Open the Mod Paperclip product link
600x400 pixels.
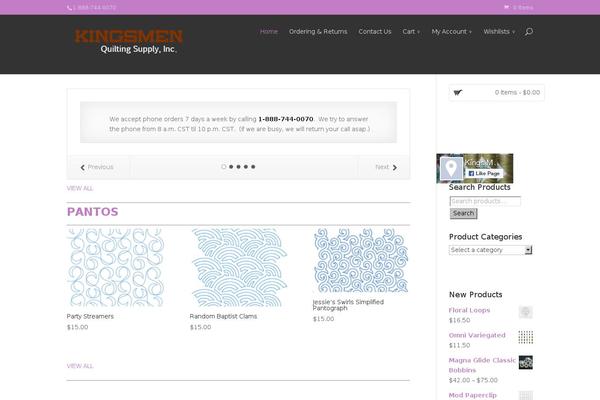[473, 395]
